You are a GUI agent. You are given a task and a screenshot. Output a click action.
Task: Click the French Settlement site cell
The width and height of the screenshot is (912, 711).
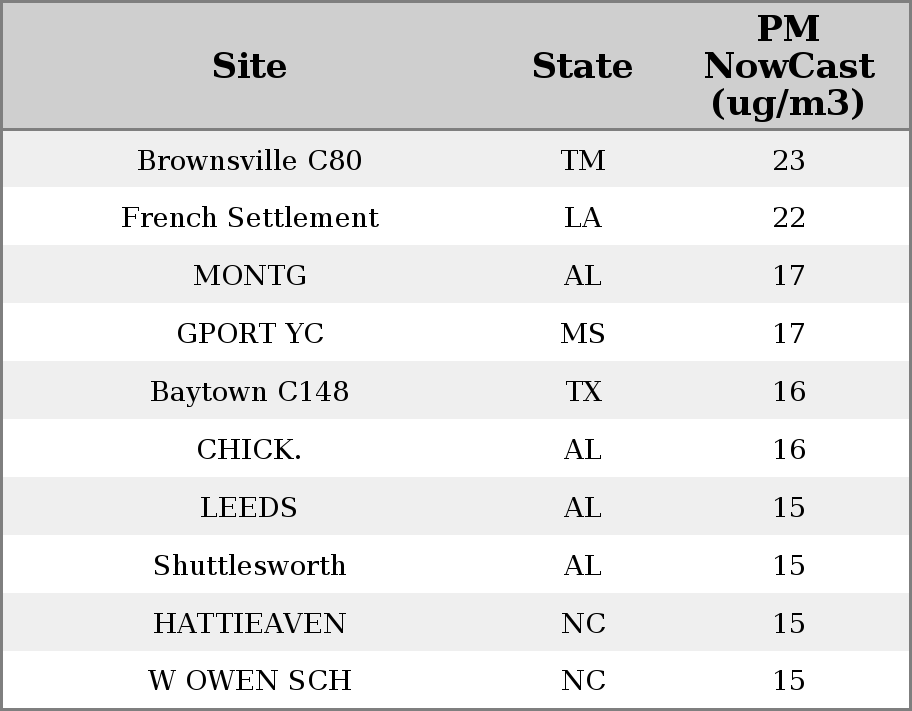249,218
